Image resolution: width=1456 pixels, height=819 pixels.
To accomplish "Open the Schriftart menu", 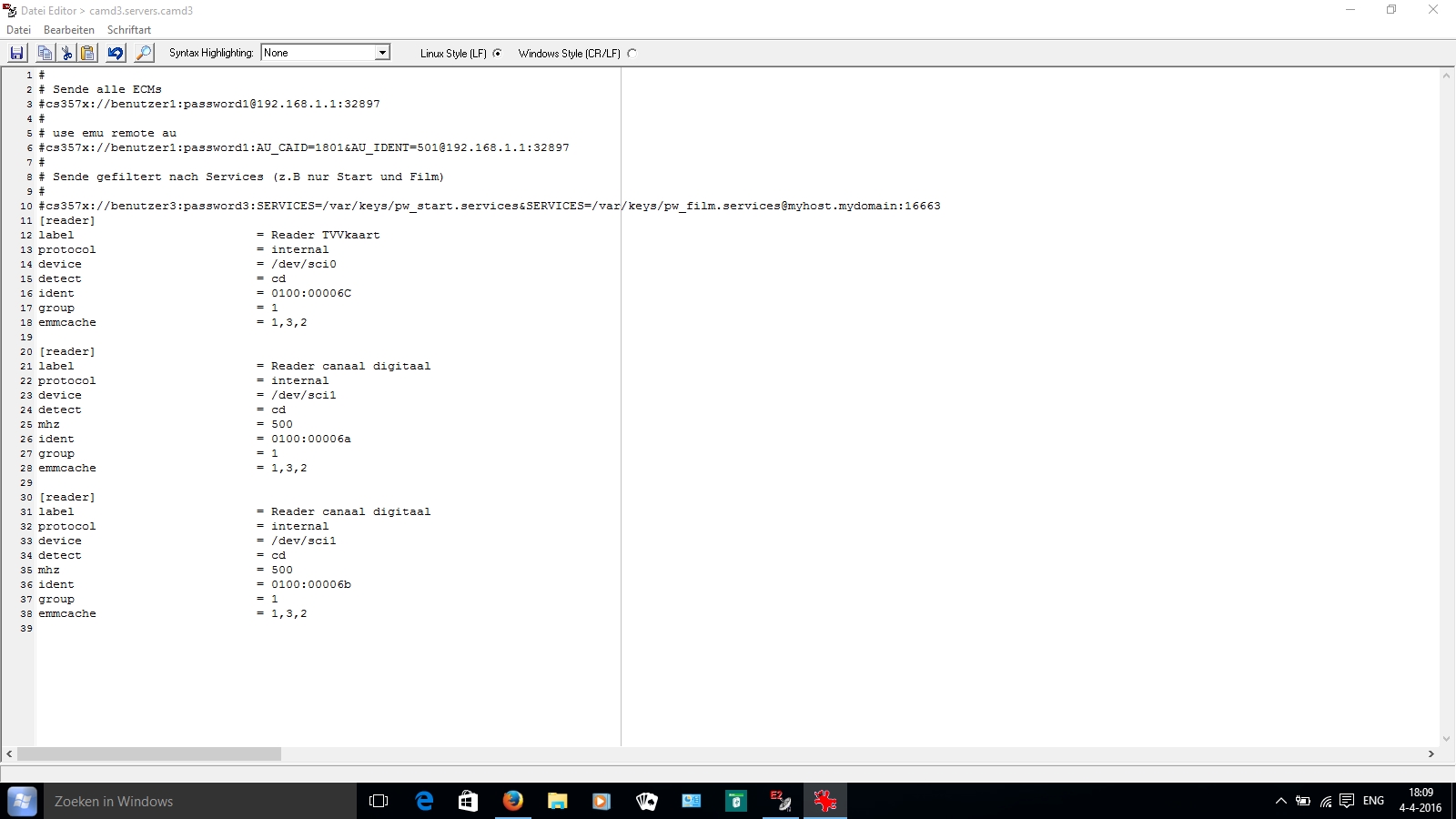I will coord(129,30).
